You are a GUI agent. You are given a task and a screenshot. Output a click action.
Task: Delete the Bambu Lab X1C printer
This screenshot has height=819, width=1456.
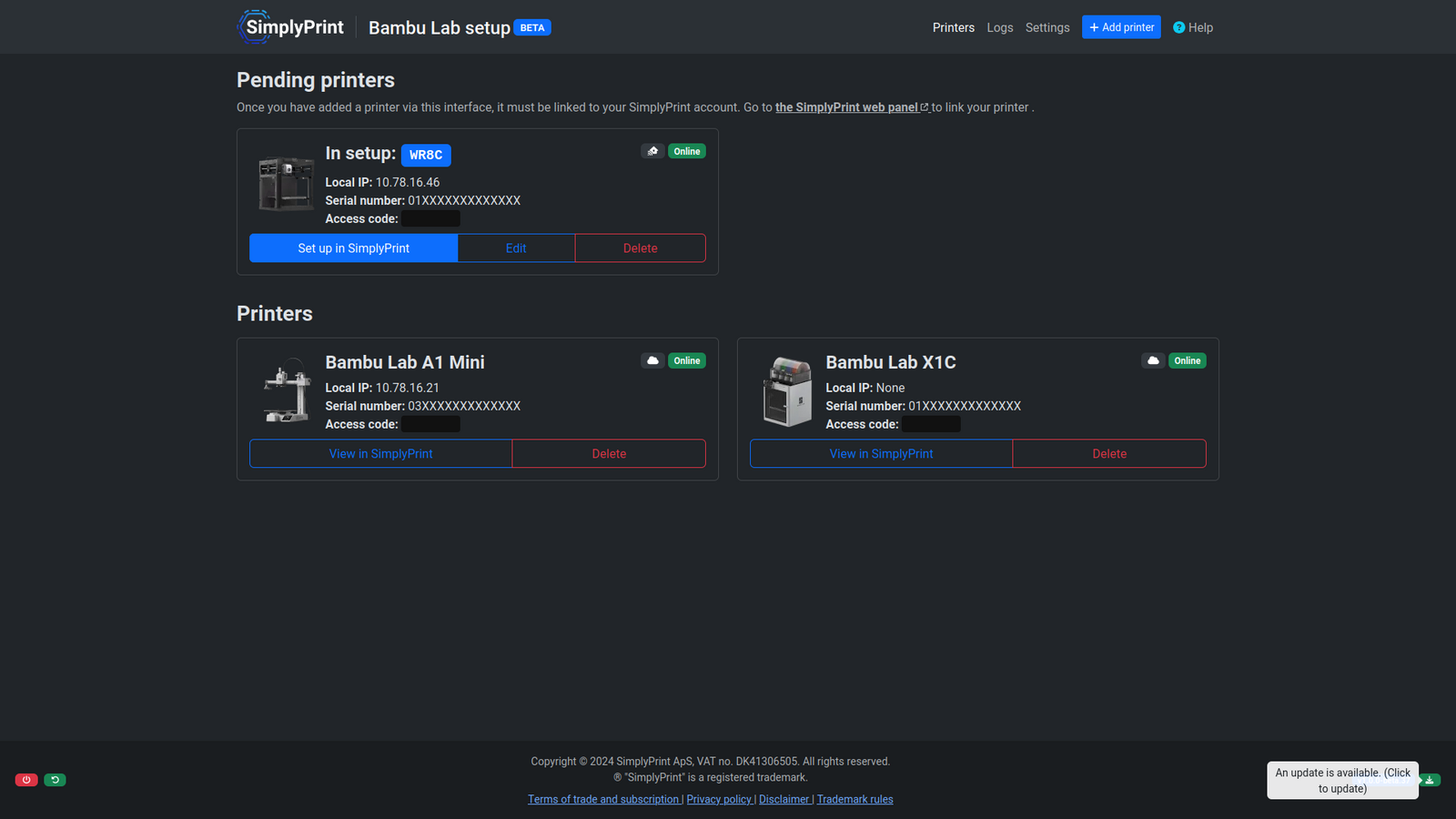1109,454
